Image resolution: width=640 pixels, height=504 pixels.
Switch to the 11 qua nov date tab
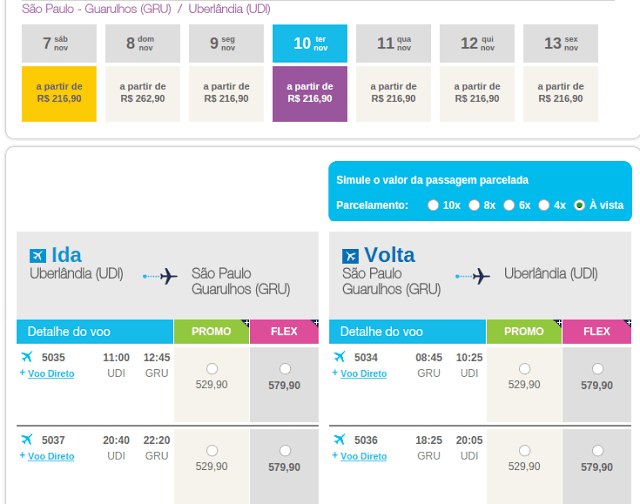393,43
